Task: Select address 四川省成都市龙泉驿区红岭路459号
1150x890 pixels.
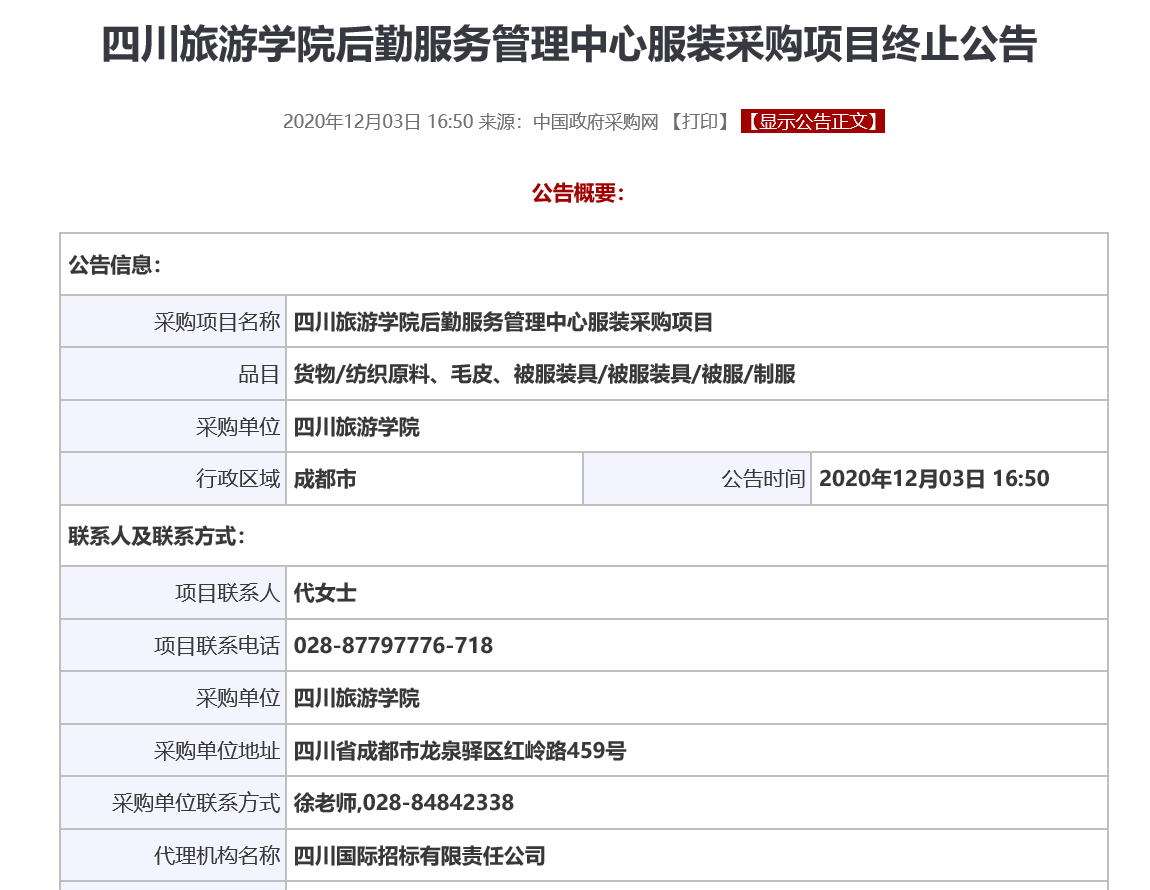Action: (460, 751)
